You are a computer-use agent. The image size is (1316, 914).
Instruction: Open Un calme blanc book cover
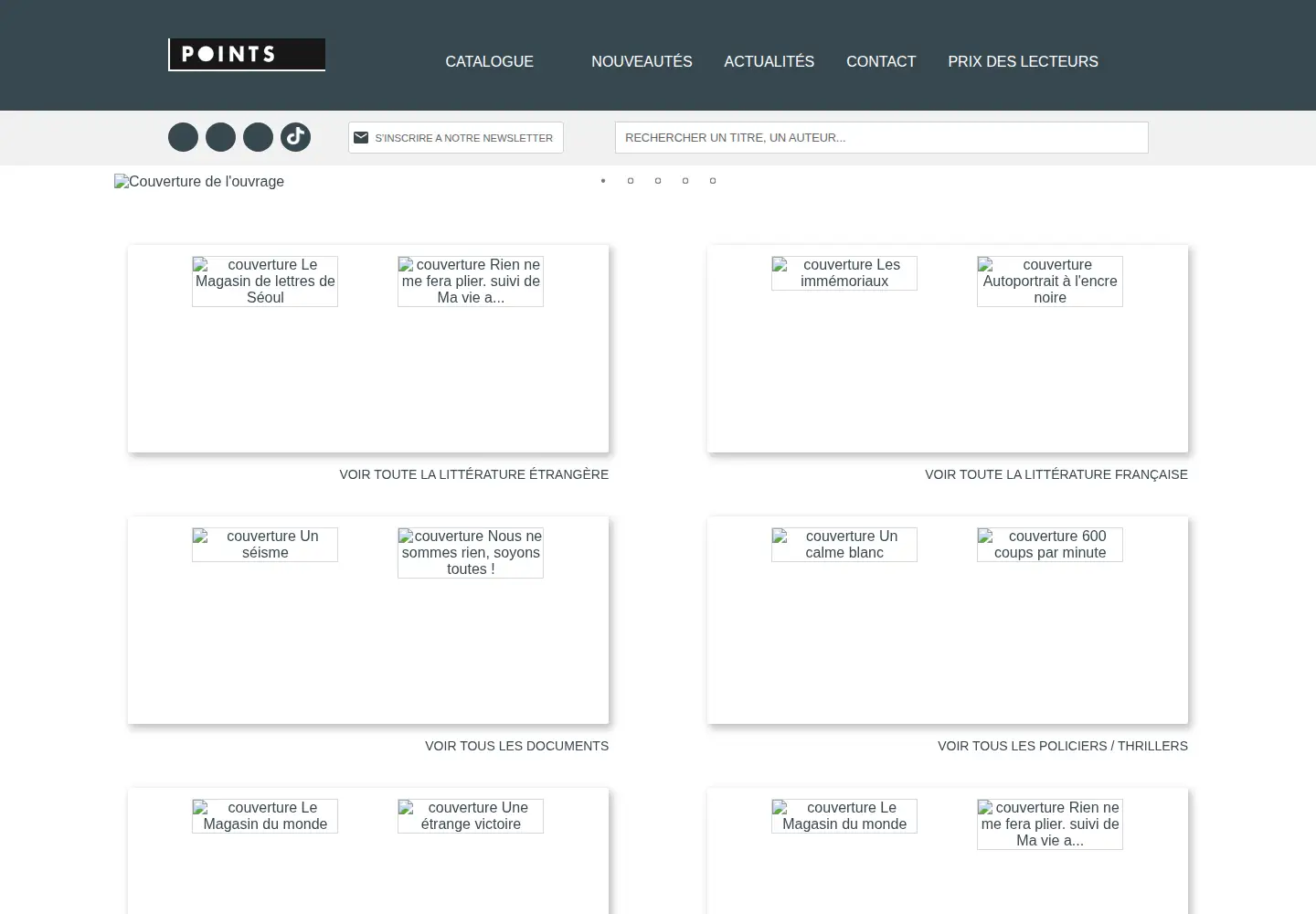point(844,545)
